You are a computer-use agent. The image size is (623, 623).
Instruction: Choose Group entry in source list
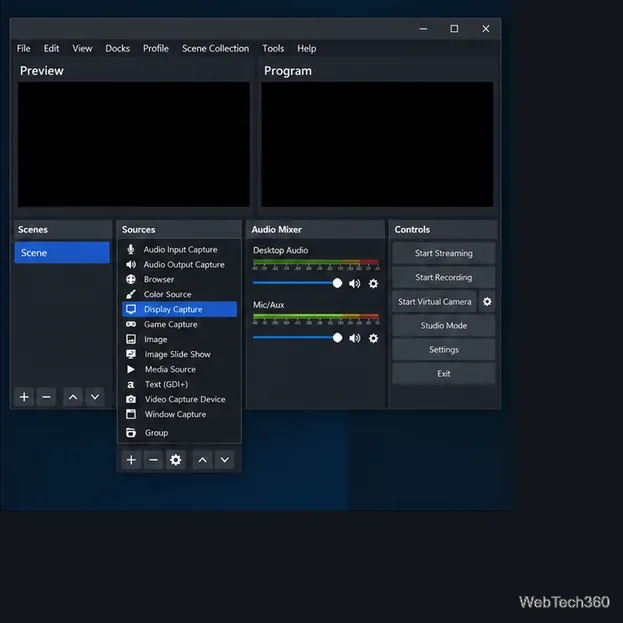(x=180, y=432)
